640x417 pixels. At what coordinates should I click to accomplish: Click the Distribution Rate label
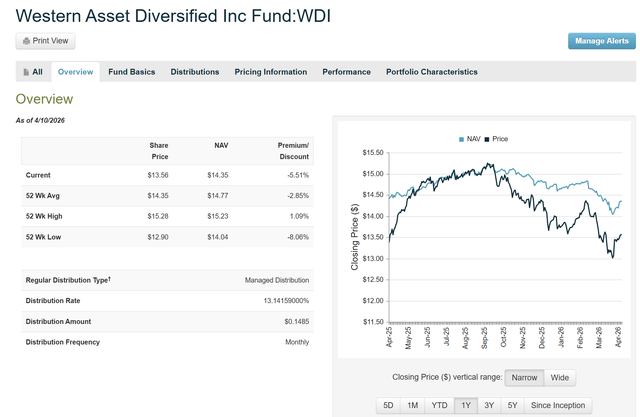53,300
